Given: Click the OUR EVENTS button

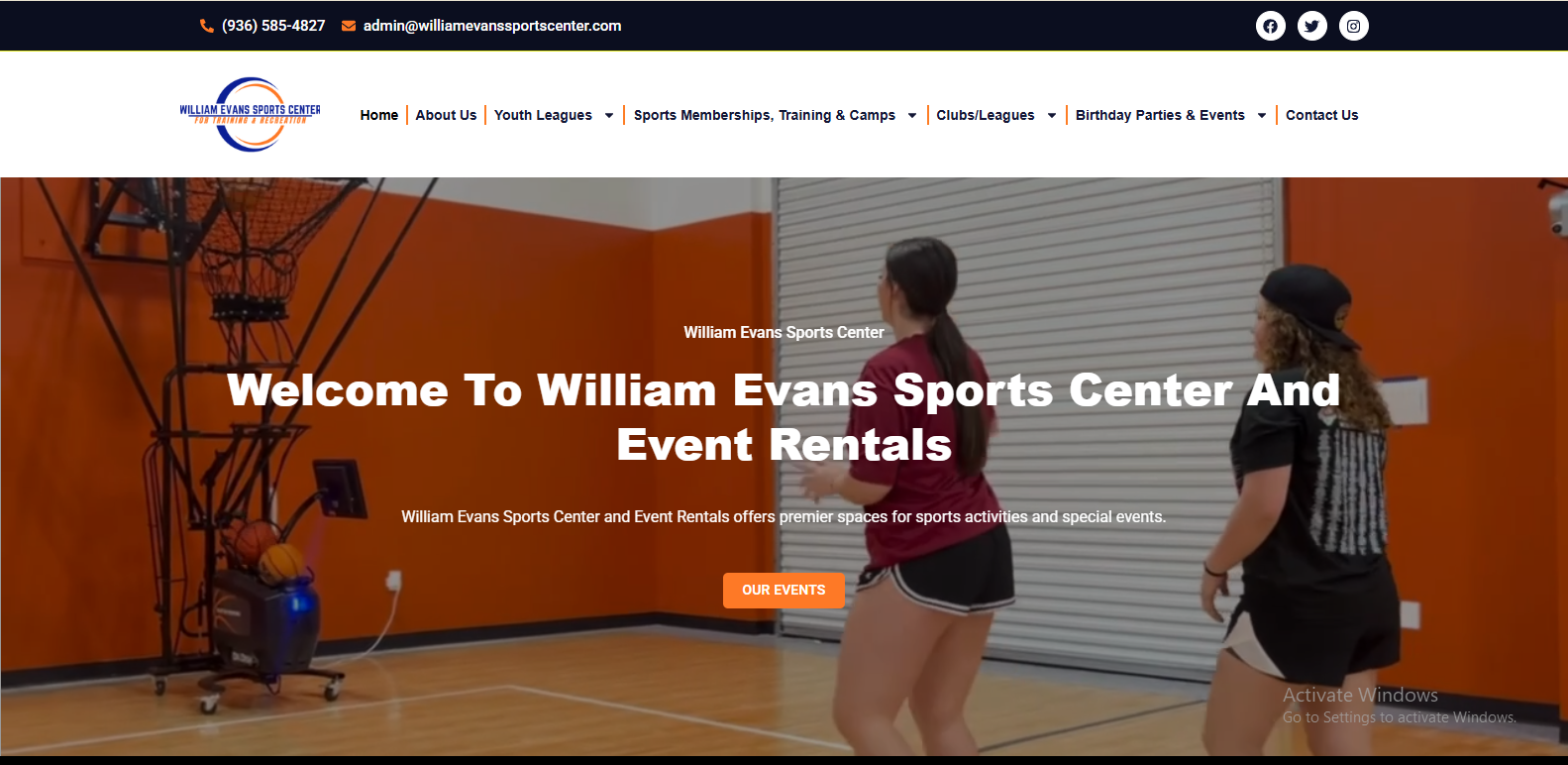Looking at the screenshot, I should point(784,590).
